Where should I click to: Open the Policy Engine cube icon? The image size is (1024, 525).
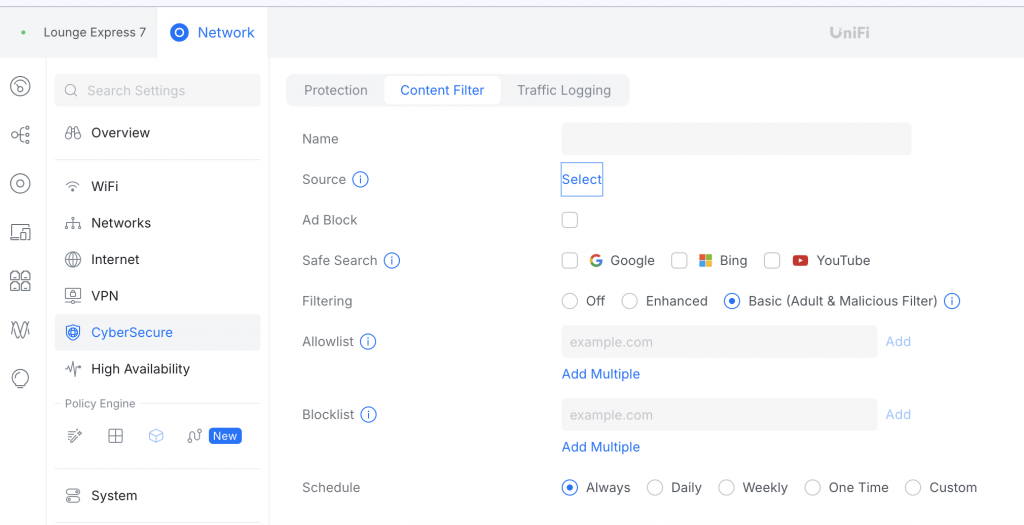(x=155, y=436)
